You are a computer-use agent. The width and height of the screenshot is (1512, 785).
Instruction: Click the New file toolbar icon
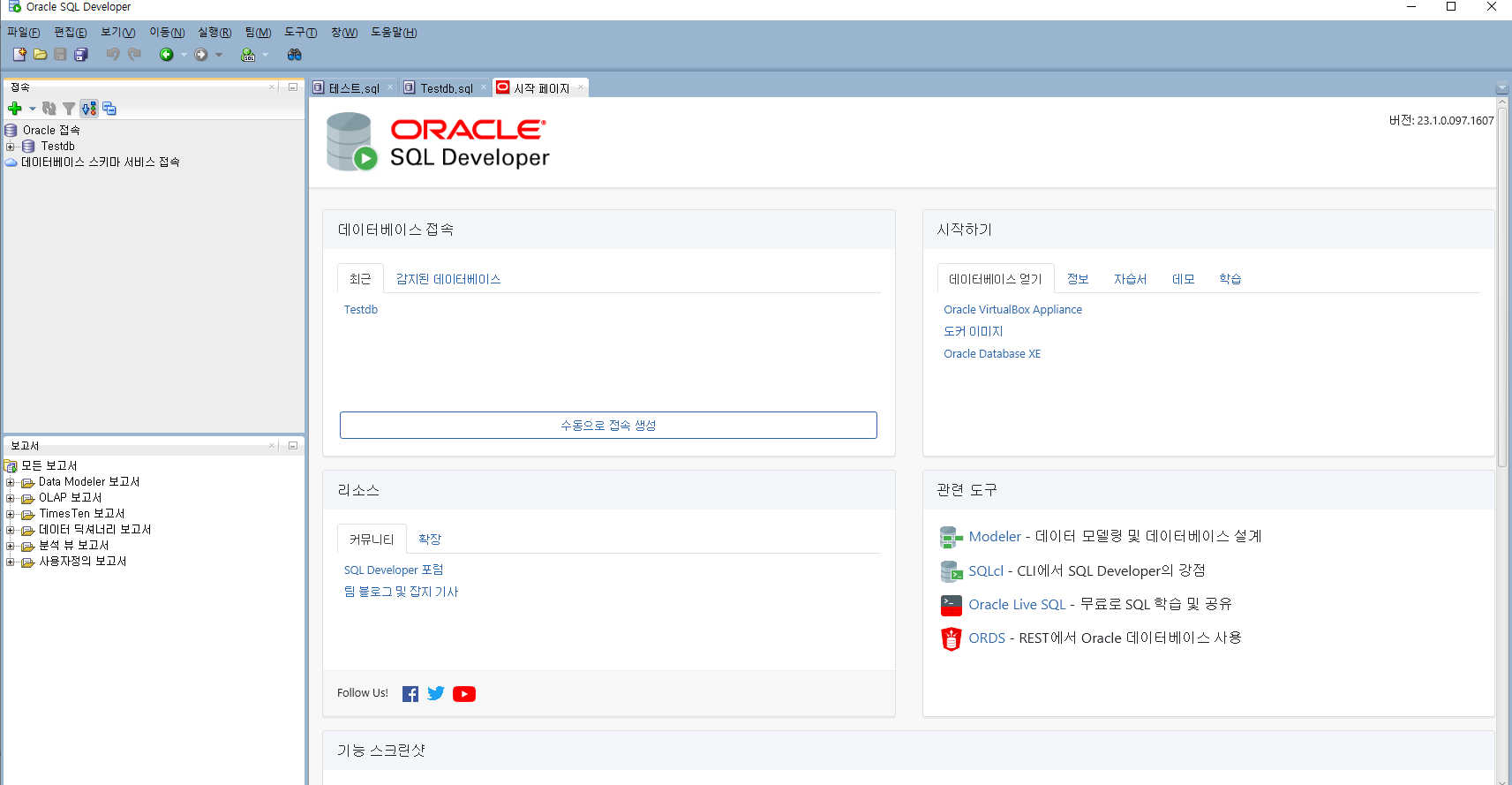pyautogui.click(x=19, y=55)
